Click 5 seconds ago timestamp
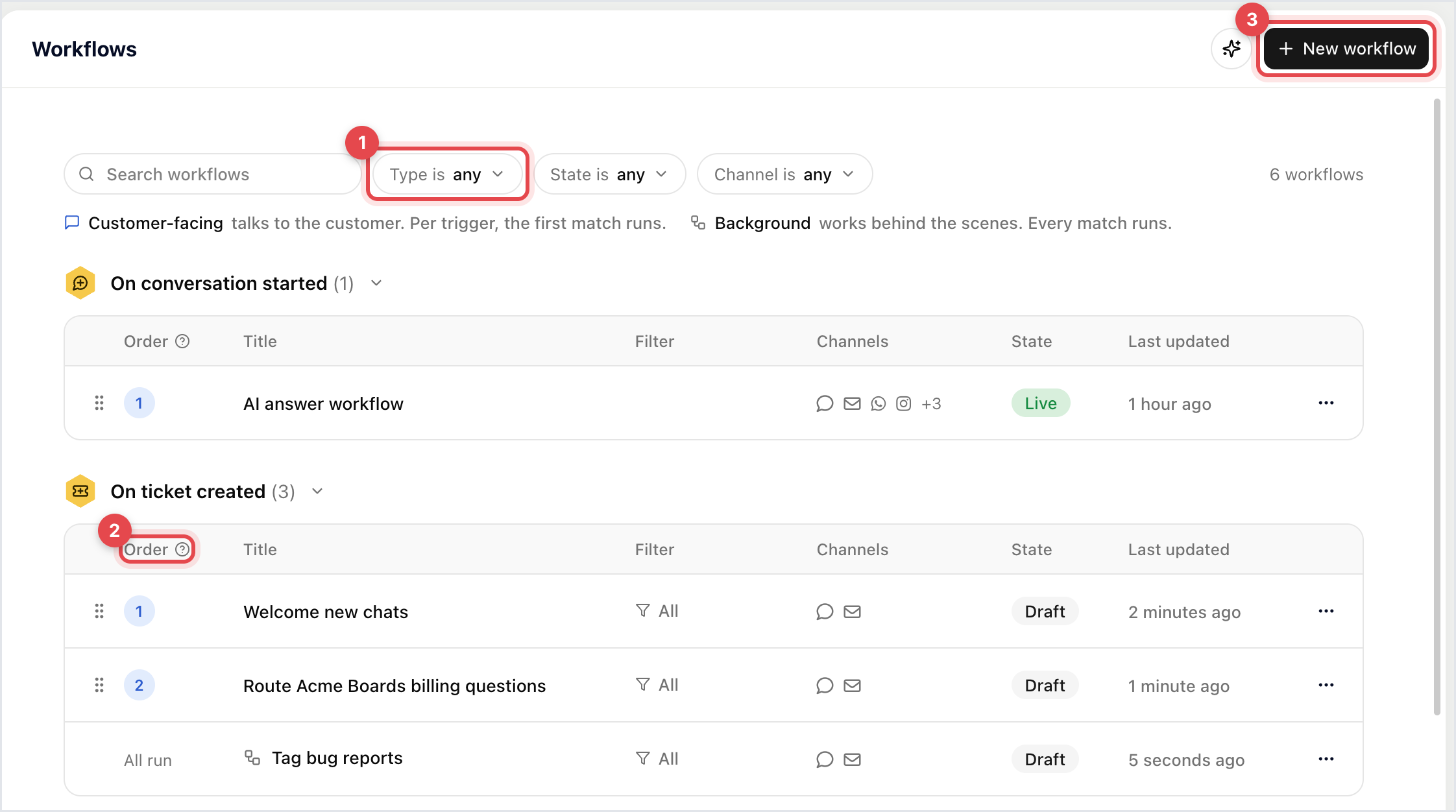The image size is (1456, 812). click(1186, 760)
